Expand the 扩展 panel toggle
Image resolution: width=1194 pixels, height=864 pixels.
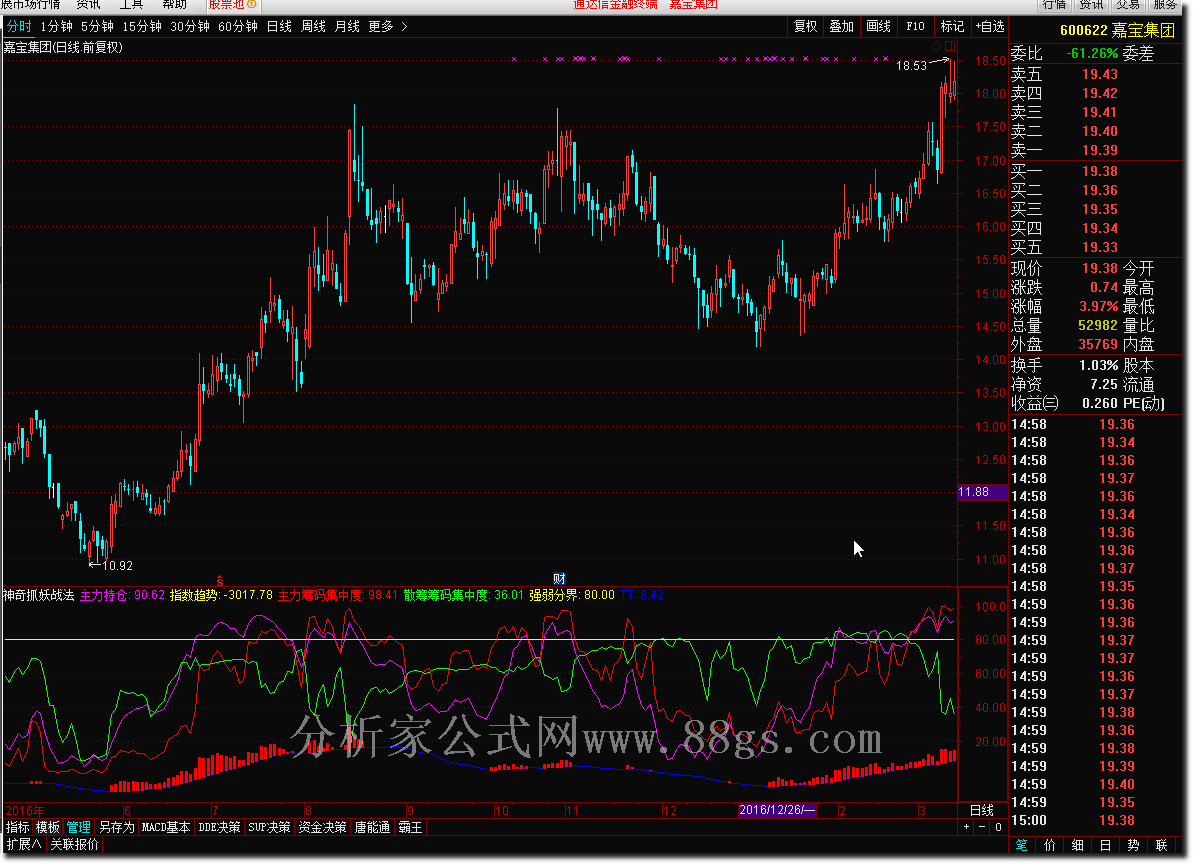tap(24, 844)
